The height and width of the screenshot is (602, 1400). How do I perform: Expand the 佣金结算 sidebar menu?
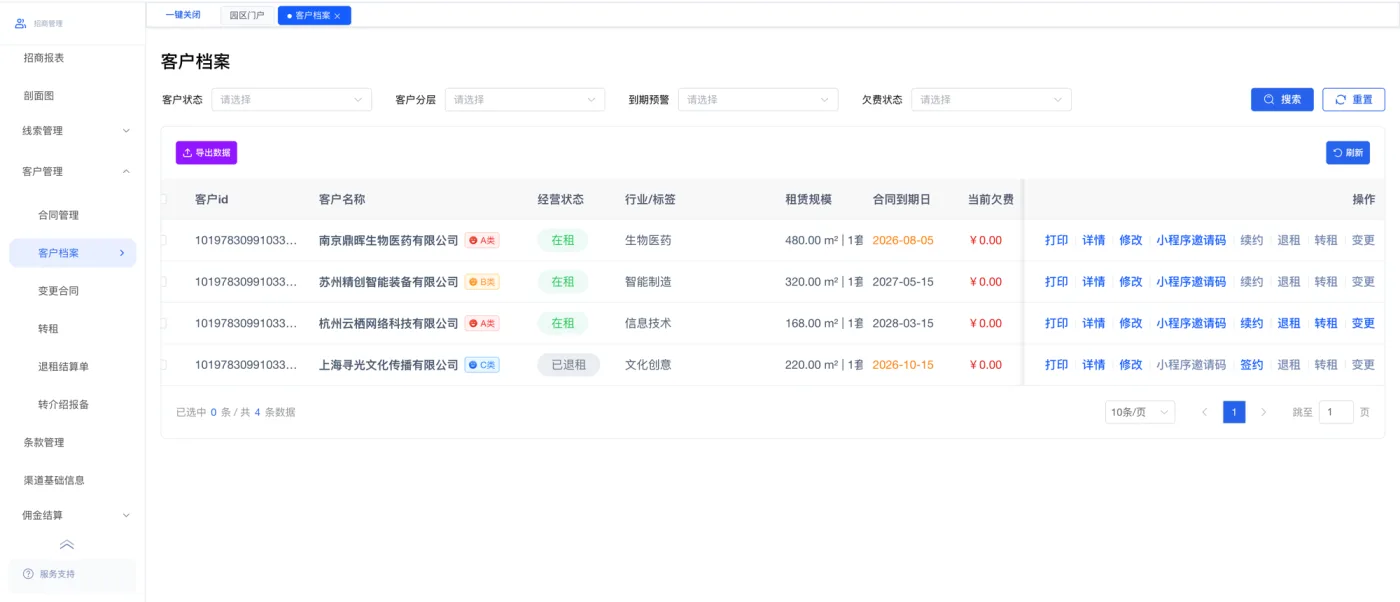click(x=75, y=516)
